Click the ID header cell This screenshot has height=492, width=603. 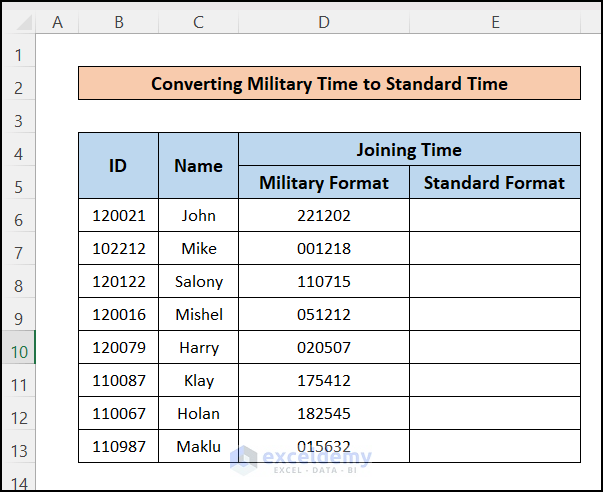118,166
